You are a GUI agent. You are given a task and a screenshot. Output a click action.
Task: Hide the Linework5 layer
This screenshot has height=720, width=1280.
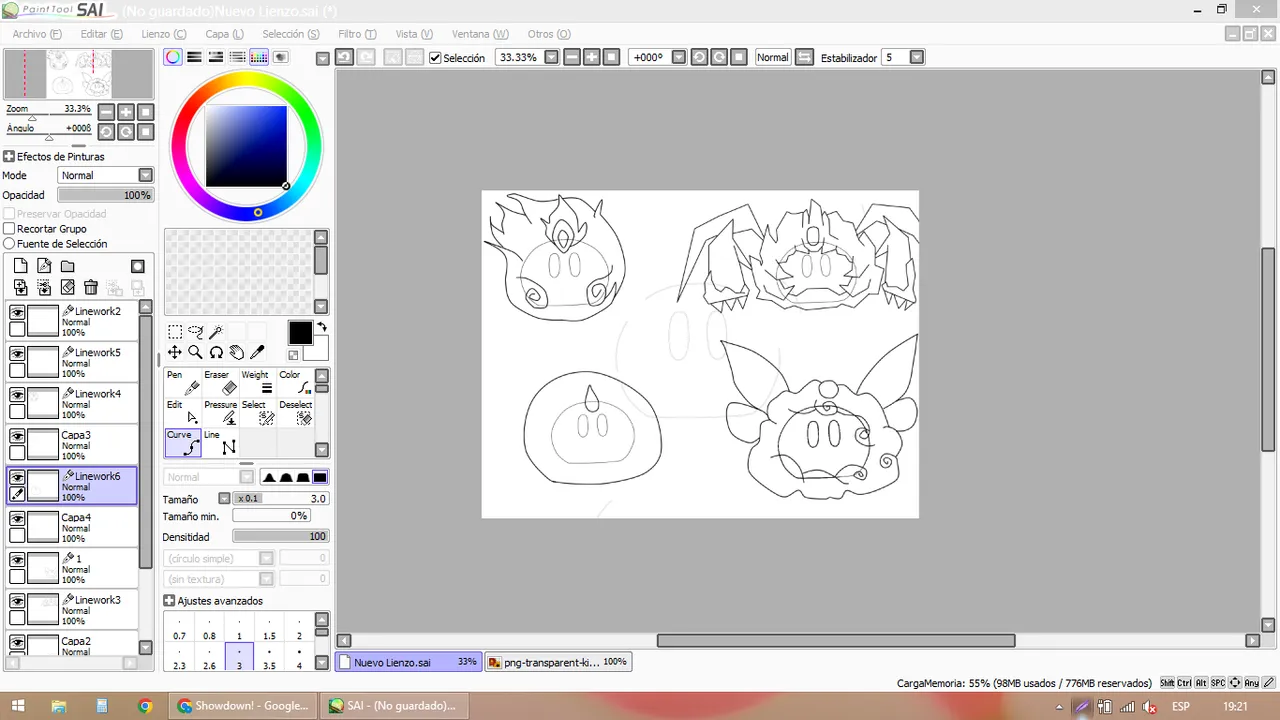tap(17, 354)
